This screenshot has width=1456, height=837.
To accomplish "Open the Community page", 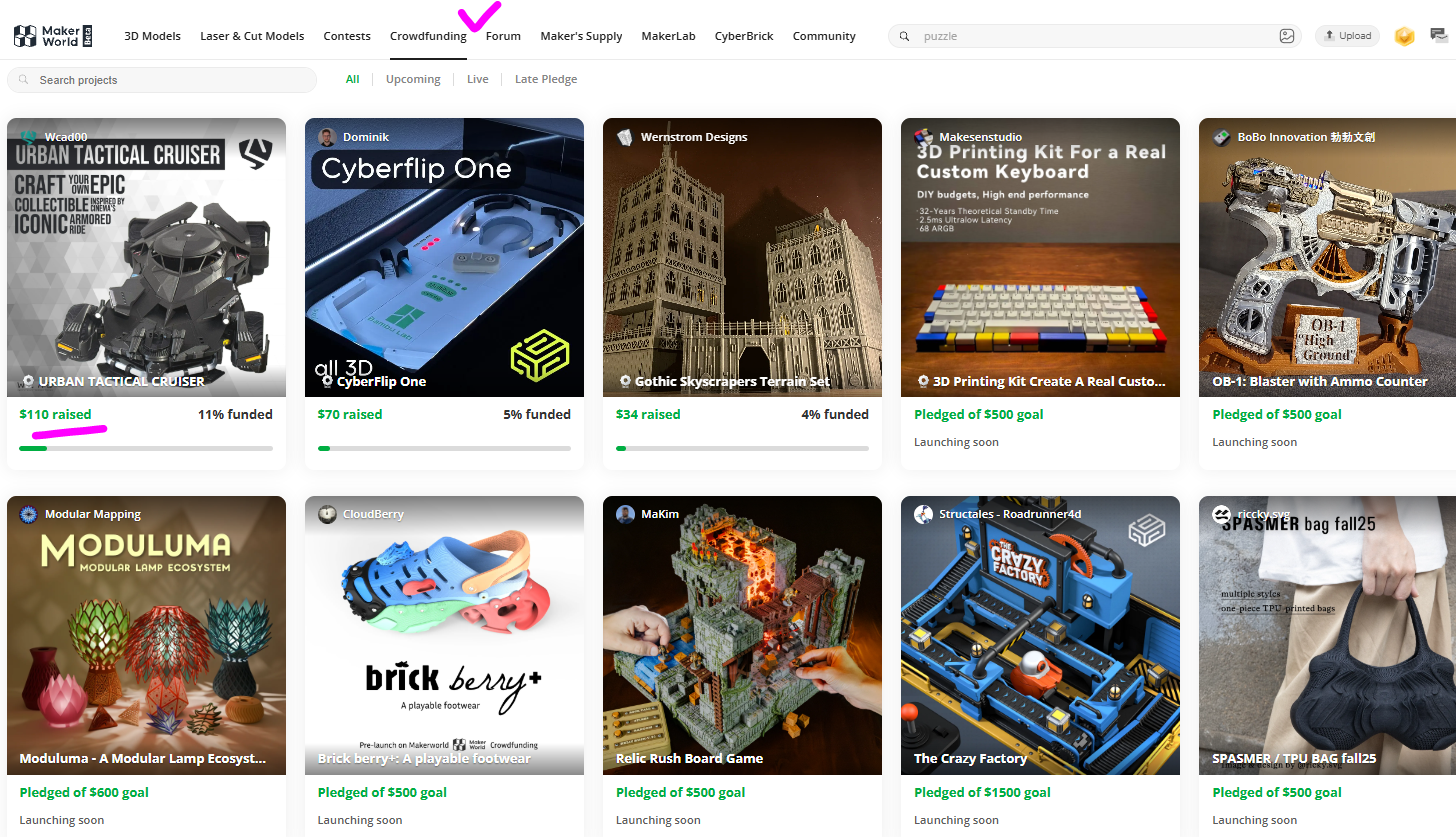I will (824, 36).
